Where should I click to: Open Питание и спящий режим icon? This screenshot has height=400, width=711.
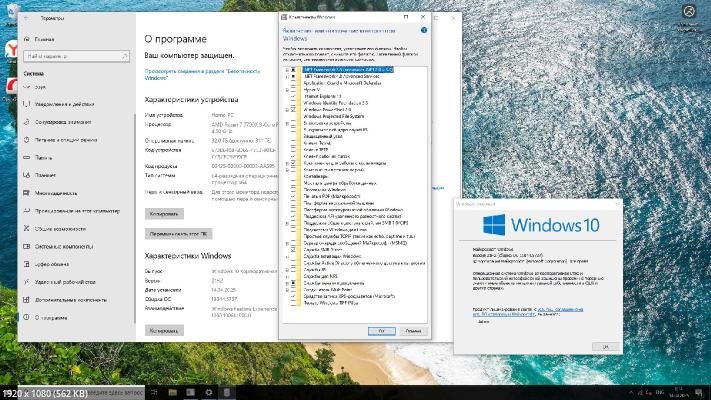[x=27, y=140]
